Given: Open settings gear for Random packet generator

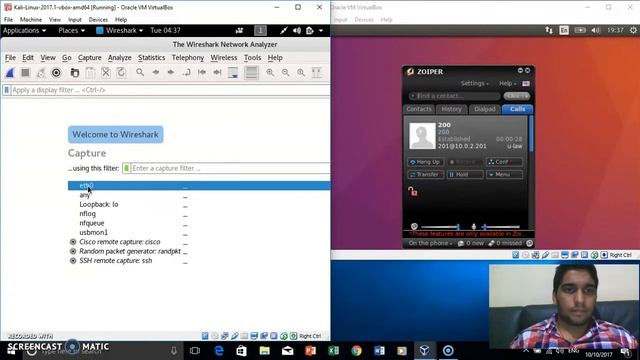Looking at the screenshot, I should pos(73,251).
